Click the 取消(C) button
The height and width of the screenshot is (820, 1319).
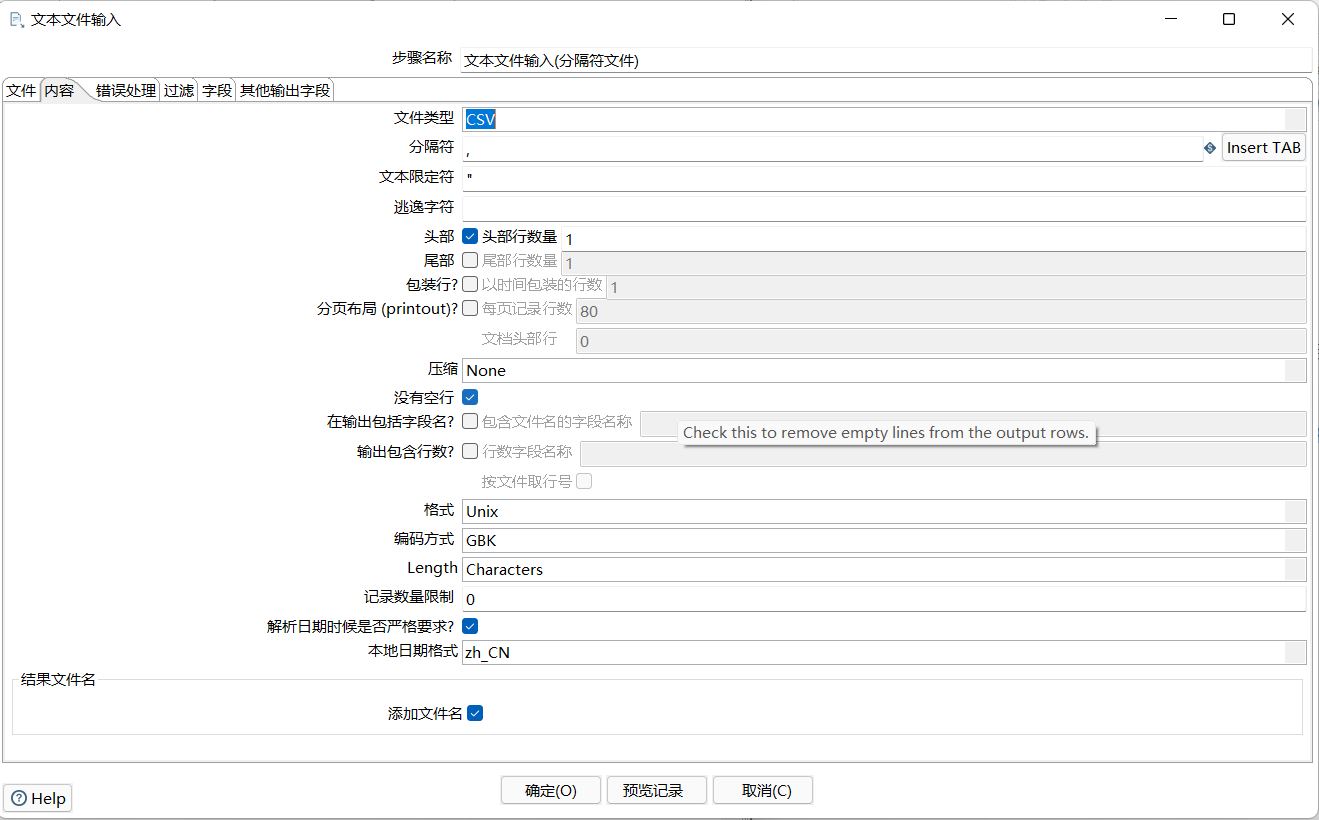[763, 790]
